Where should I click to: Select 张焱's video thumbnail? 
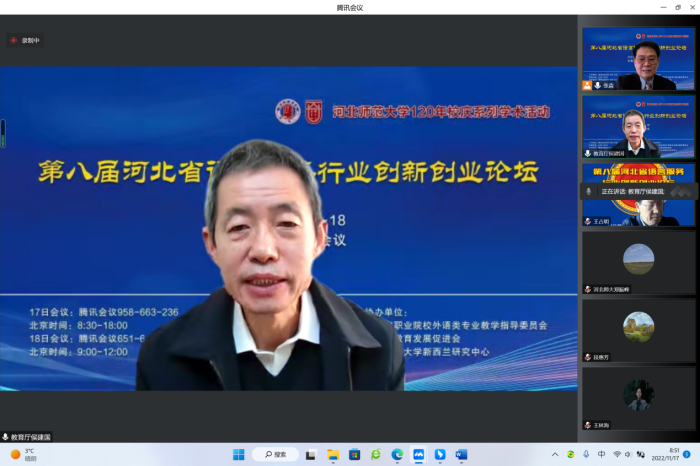tap(638, 58)
